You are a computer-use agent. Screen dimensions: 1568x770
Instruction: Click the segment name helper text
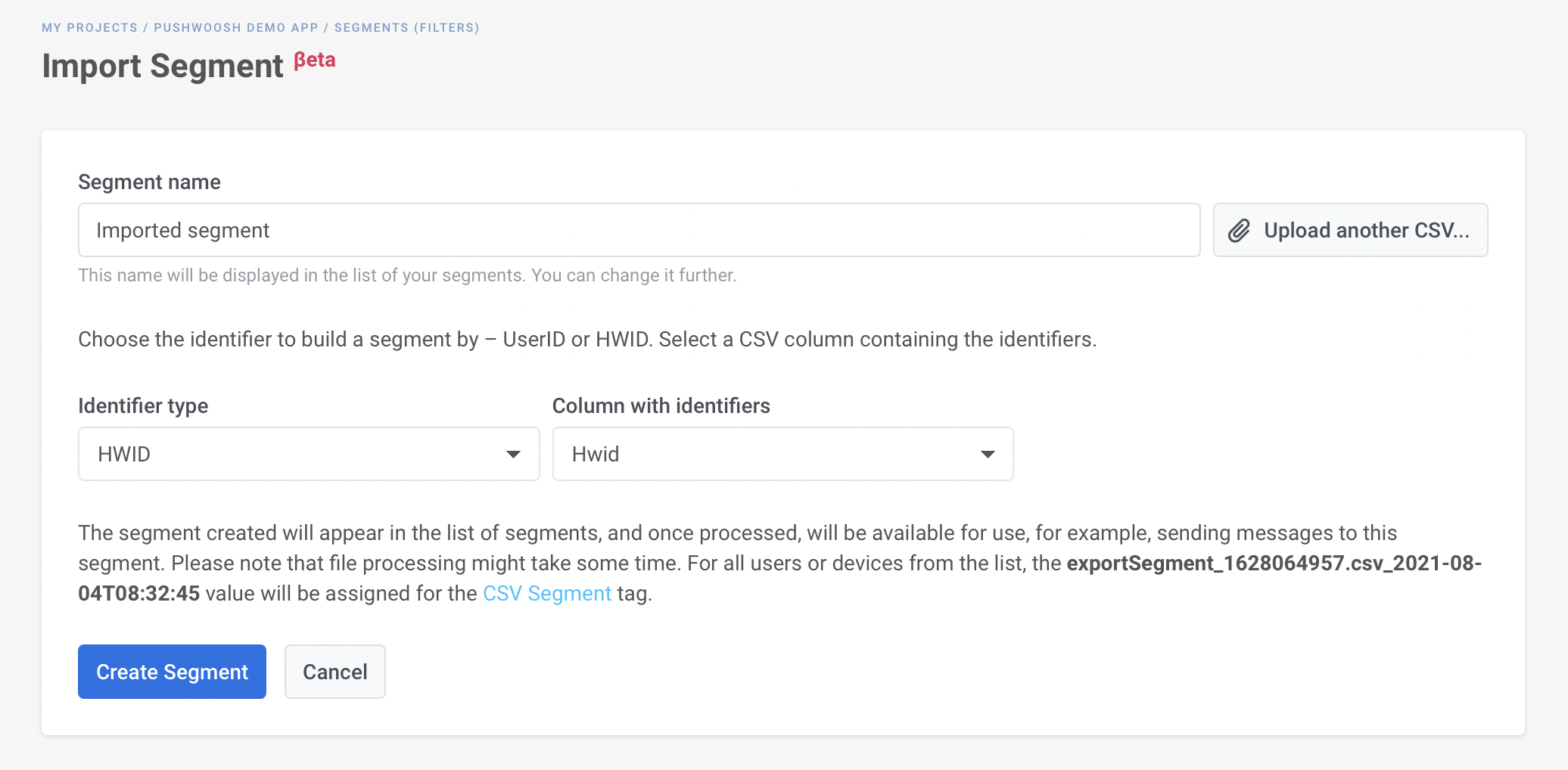point(407,275)
